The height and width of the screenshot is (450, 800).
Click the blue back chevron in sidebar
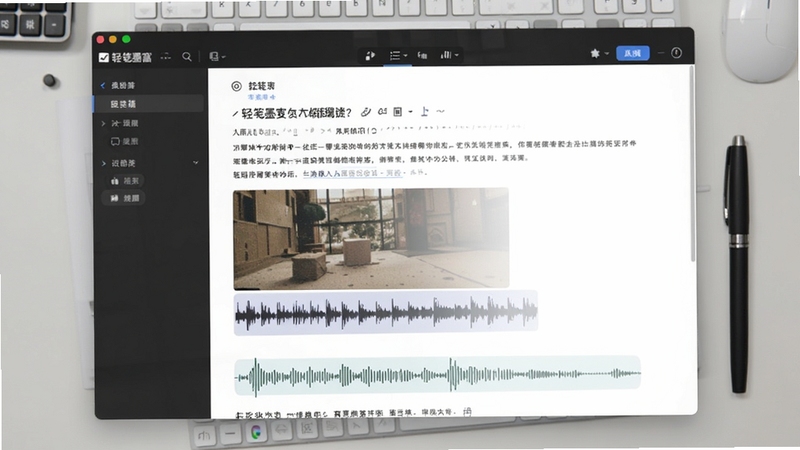103,85
